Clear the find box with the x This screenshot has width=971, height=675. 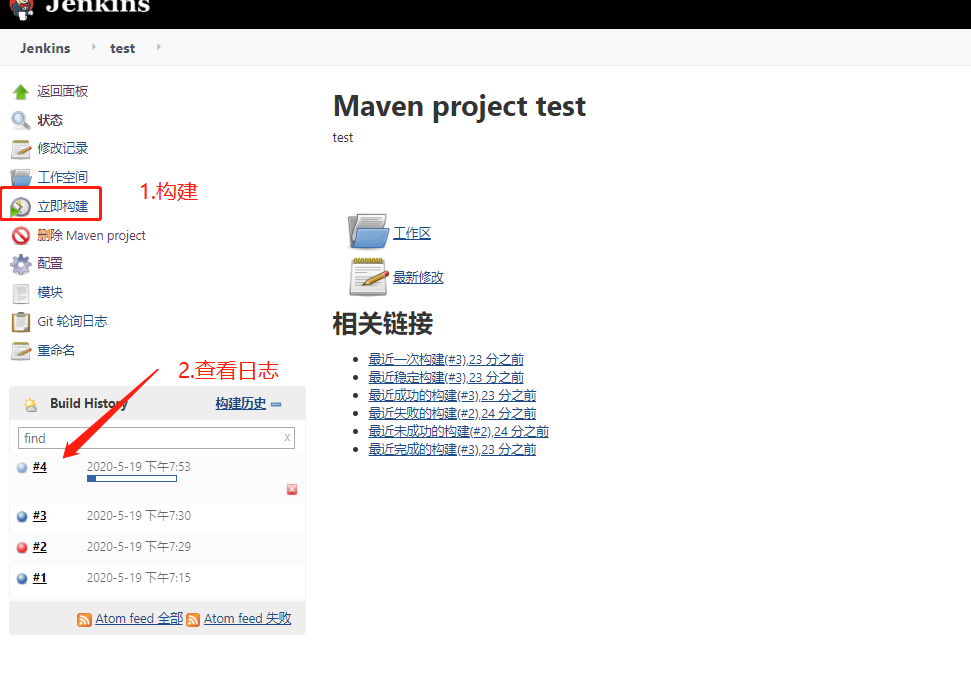pos(287,438)
